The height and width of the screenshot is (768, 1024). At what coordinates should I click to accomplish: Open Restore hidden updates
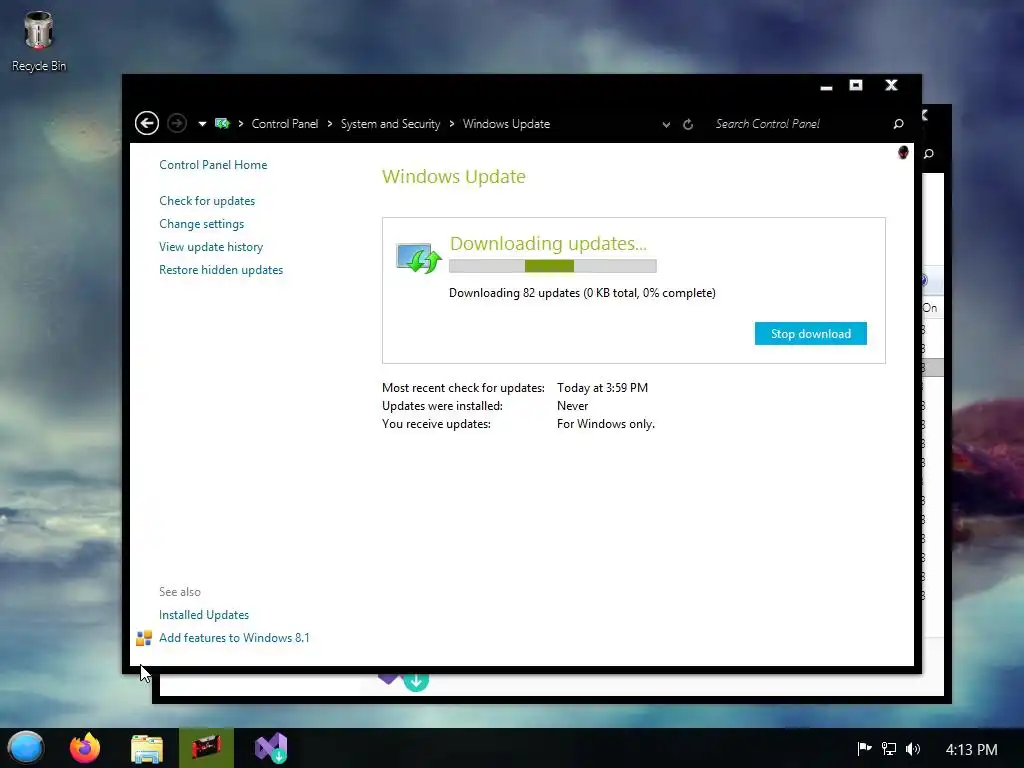[221, 270]
